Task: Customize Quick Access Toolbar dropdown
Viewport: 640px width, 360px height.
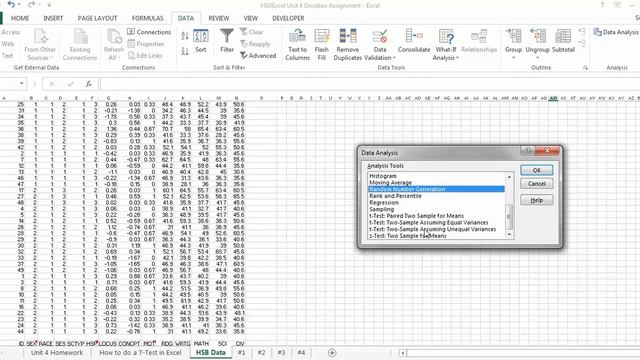Action: [49, 5]
